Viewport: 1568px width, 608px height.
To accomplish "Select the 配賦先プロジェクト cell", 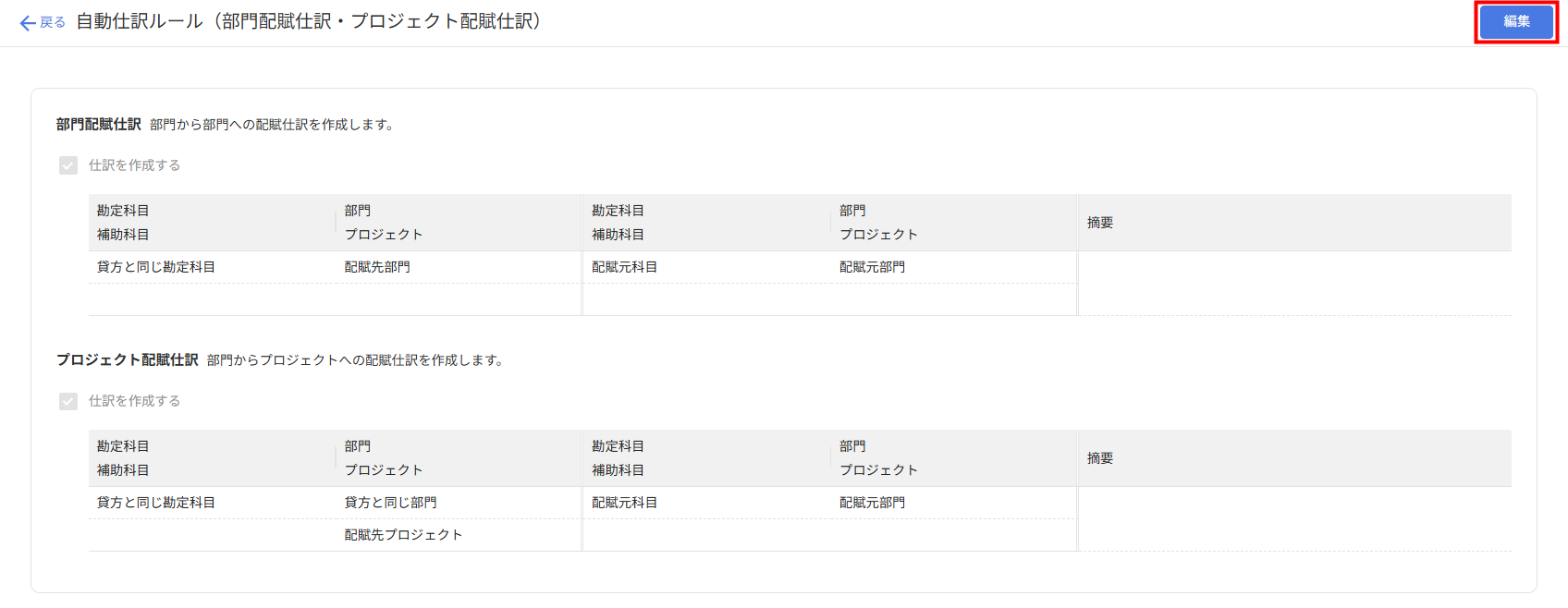I will (403, 535).
